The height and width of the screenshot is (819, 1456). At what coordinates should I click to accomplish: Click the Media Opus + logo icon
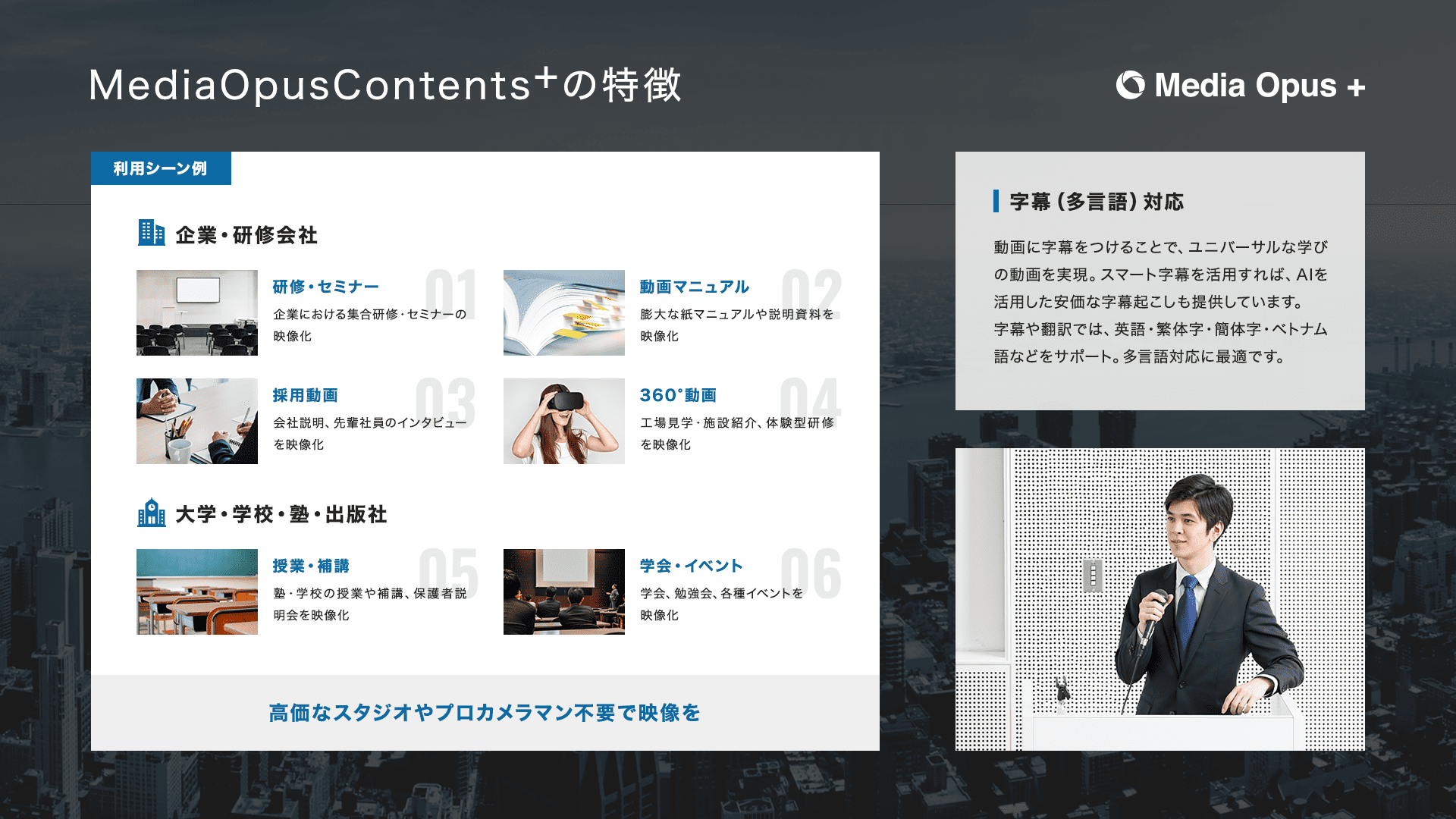[1130, 85]
